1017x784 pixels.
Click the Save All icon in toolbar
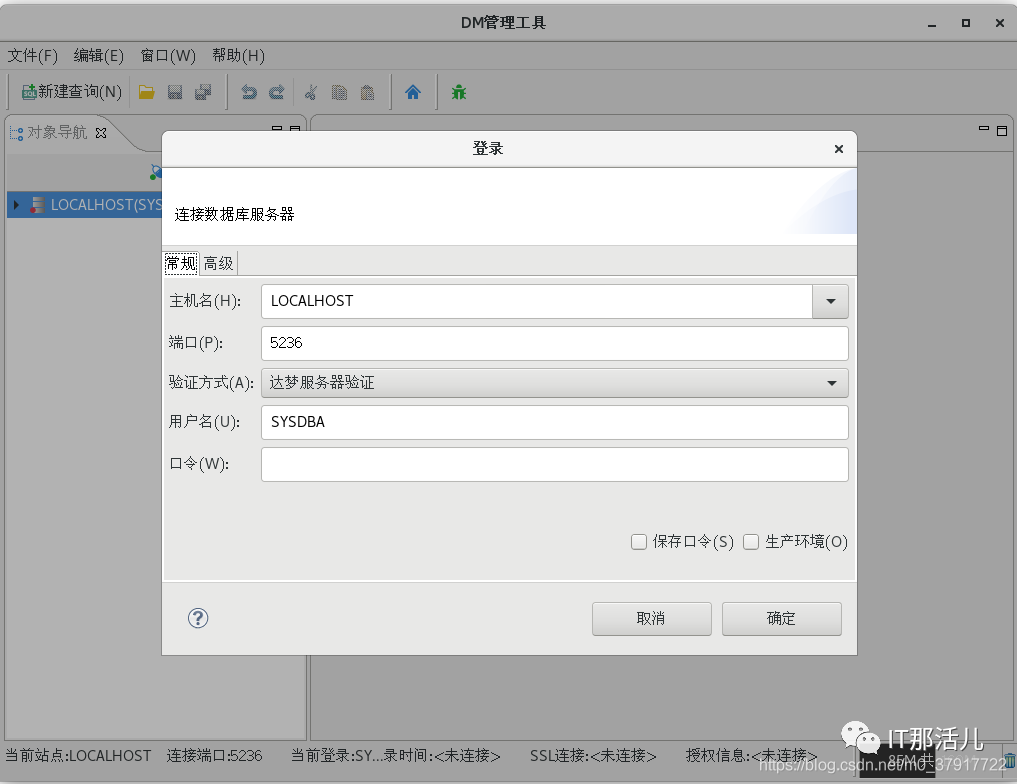pos(203,92)
